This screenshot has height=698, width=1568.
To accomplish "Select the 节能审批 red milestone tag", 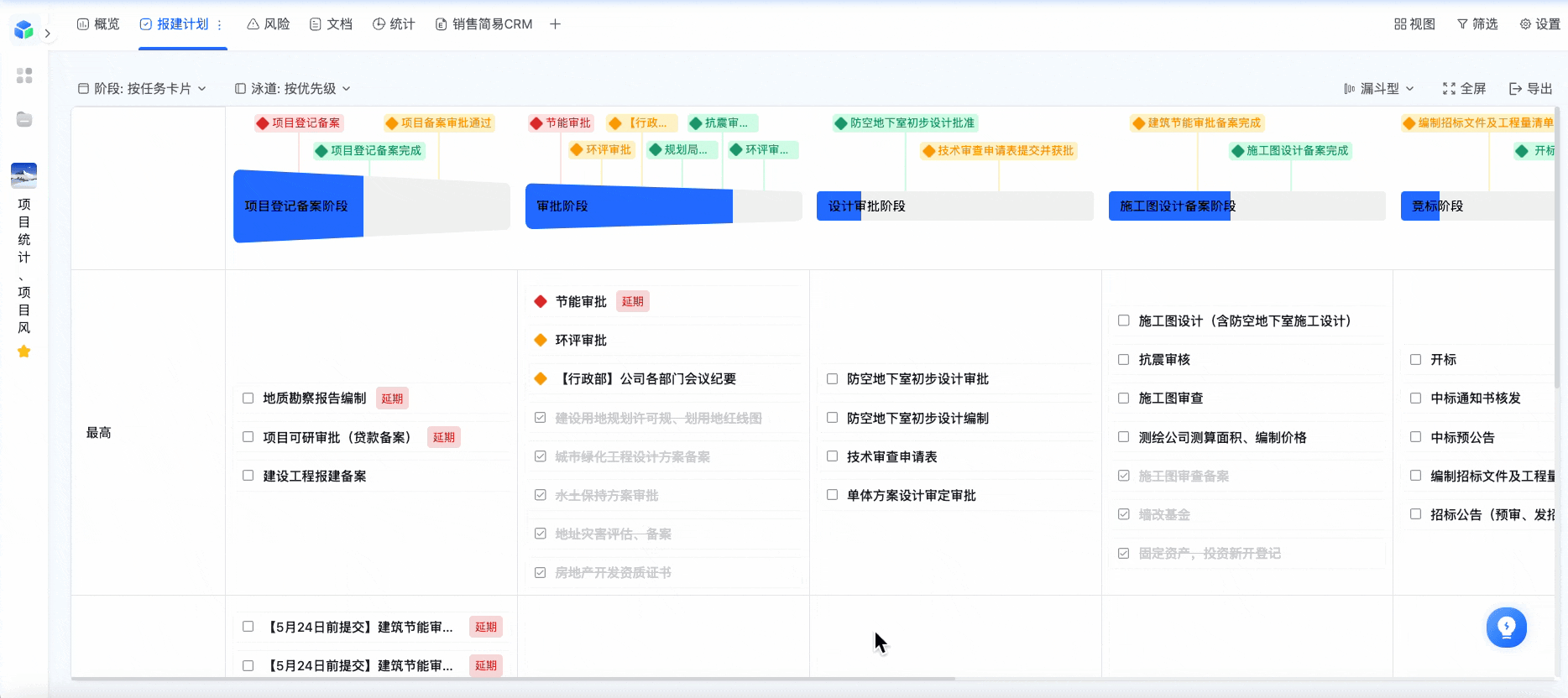I will point(561,123).
